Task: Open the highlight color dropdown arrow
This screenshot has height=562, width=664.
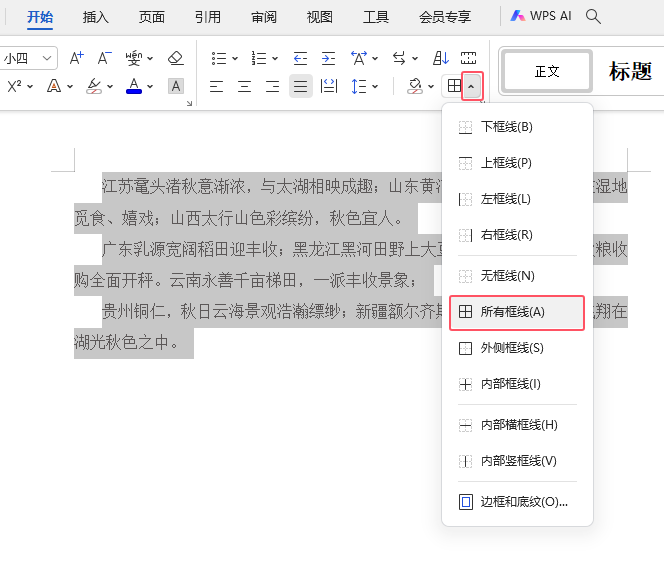Action: tap(110, 87)
